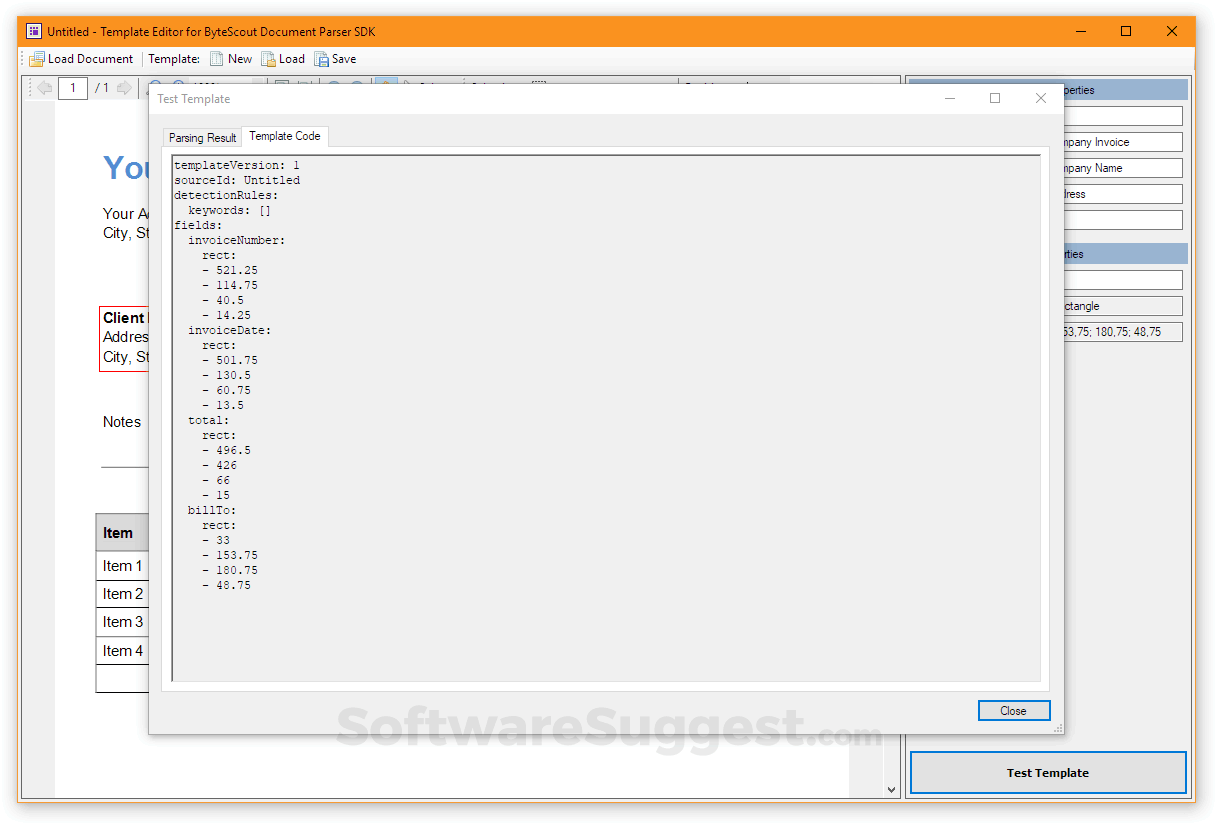1217x825 pixels.
Task: Click the Close button in Test Template dialog
Action: (1014, 711)
